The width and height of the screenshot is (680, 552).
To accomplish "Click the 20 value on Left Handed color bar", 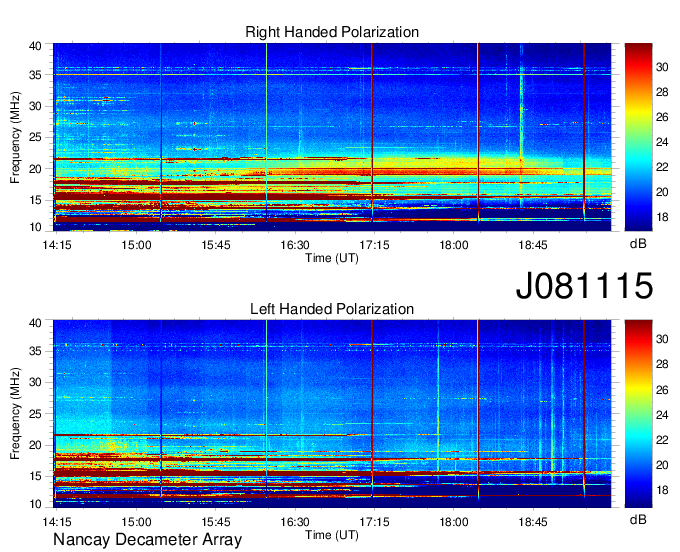I will 662,465.
